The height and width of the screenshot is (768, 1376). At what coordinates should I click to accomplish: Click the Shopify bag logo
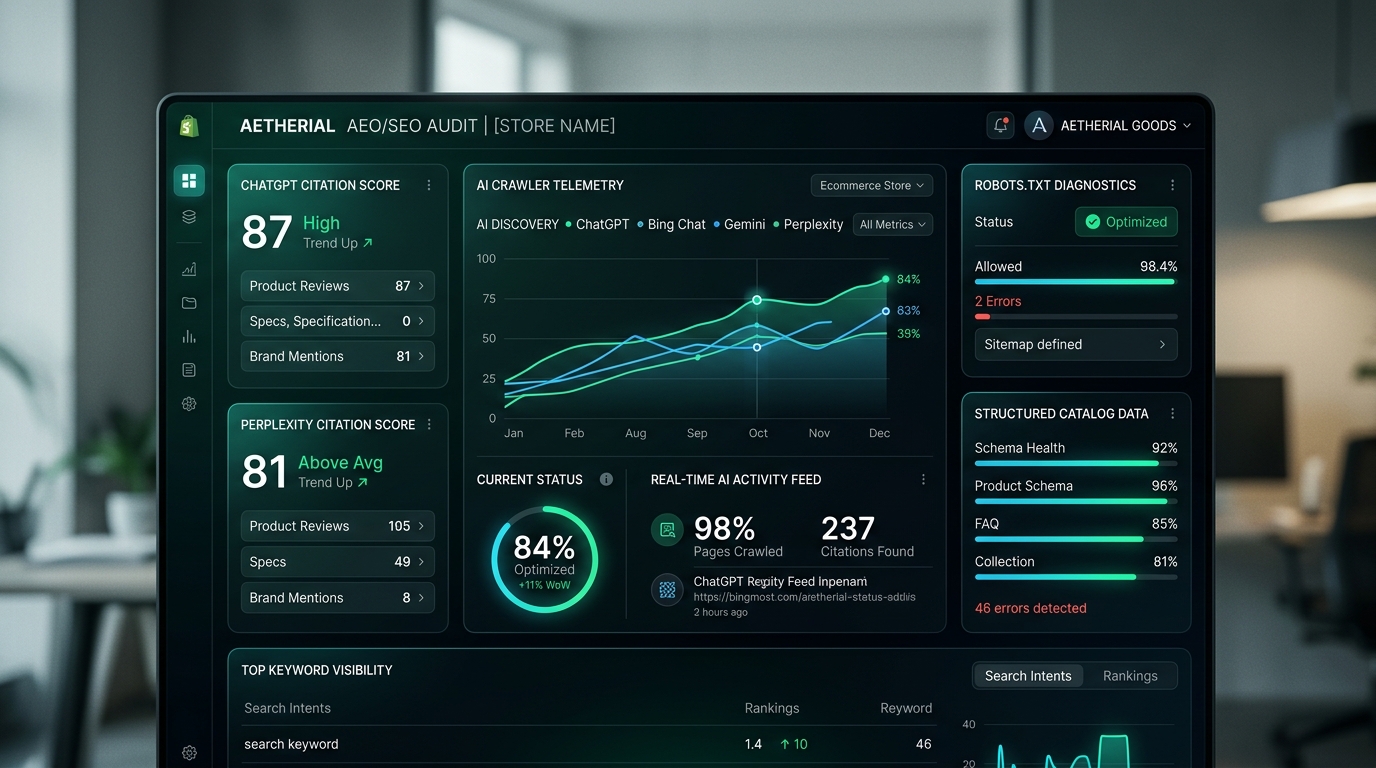189,126
